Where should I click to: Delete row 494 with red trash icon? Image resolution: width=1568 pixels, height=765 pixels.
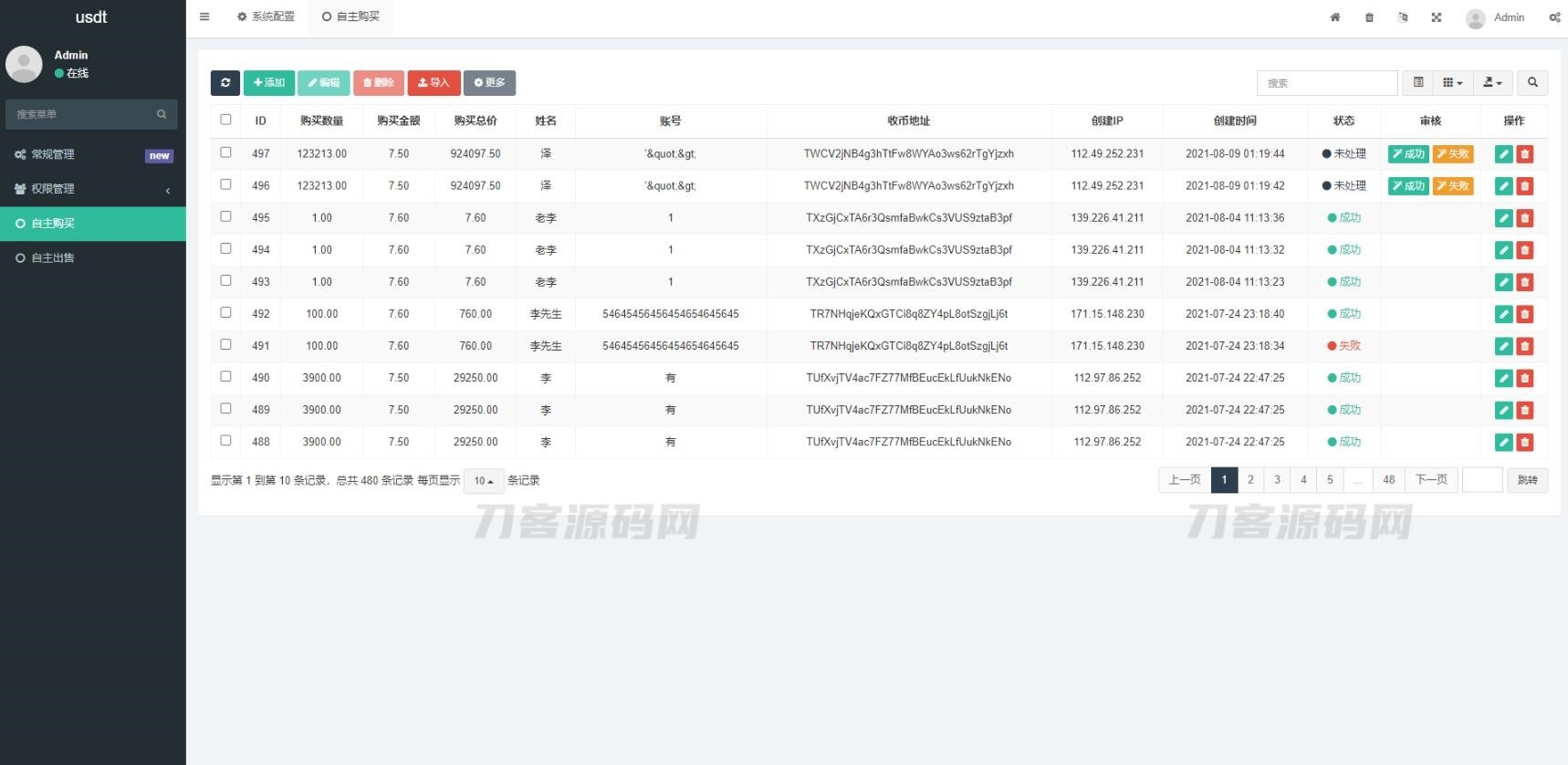click(x=1524, y=250)
